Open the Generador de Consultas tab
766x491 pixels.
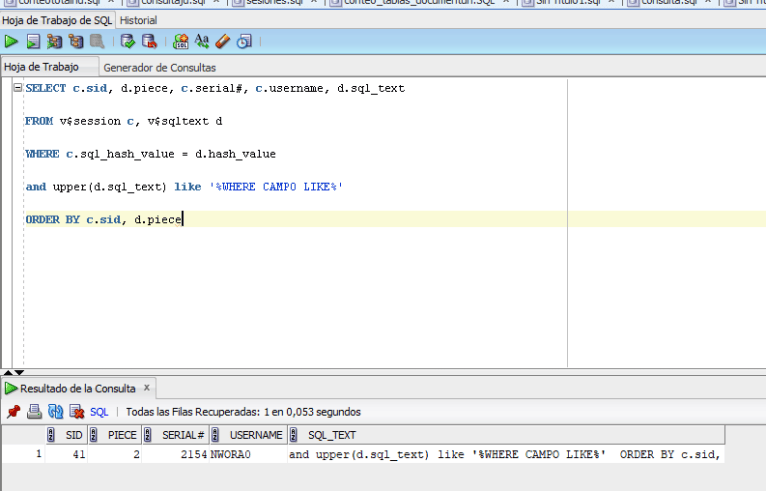[x=159, y=67]
